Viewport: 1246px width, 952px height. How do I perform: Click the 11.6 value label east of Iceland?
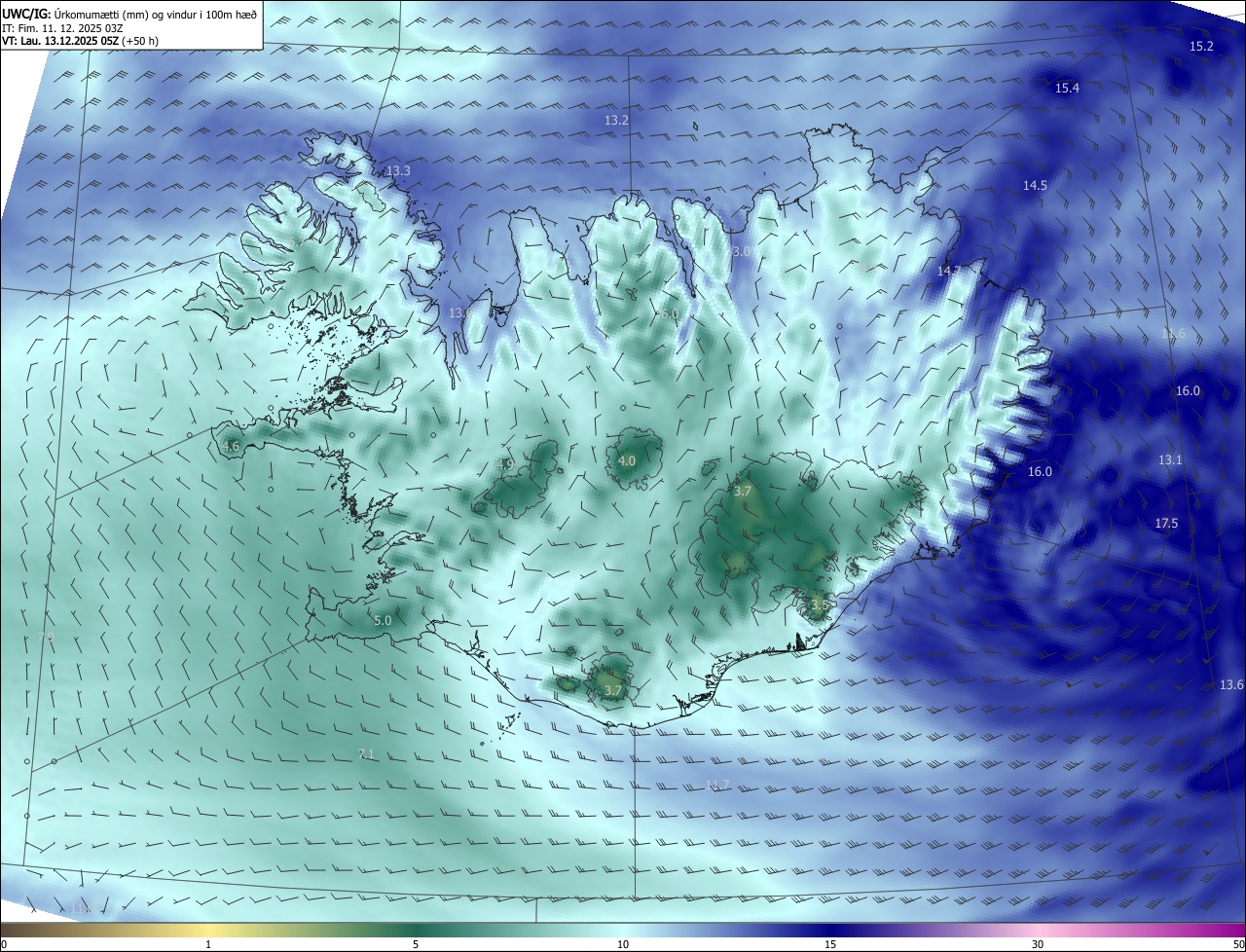click(1173, 334)
